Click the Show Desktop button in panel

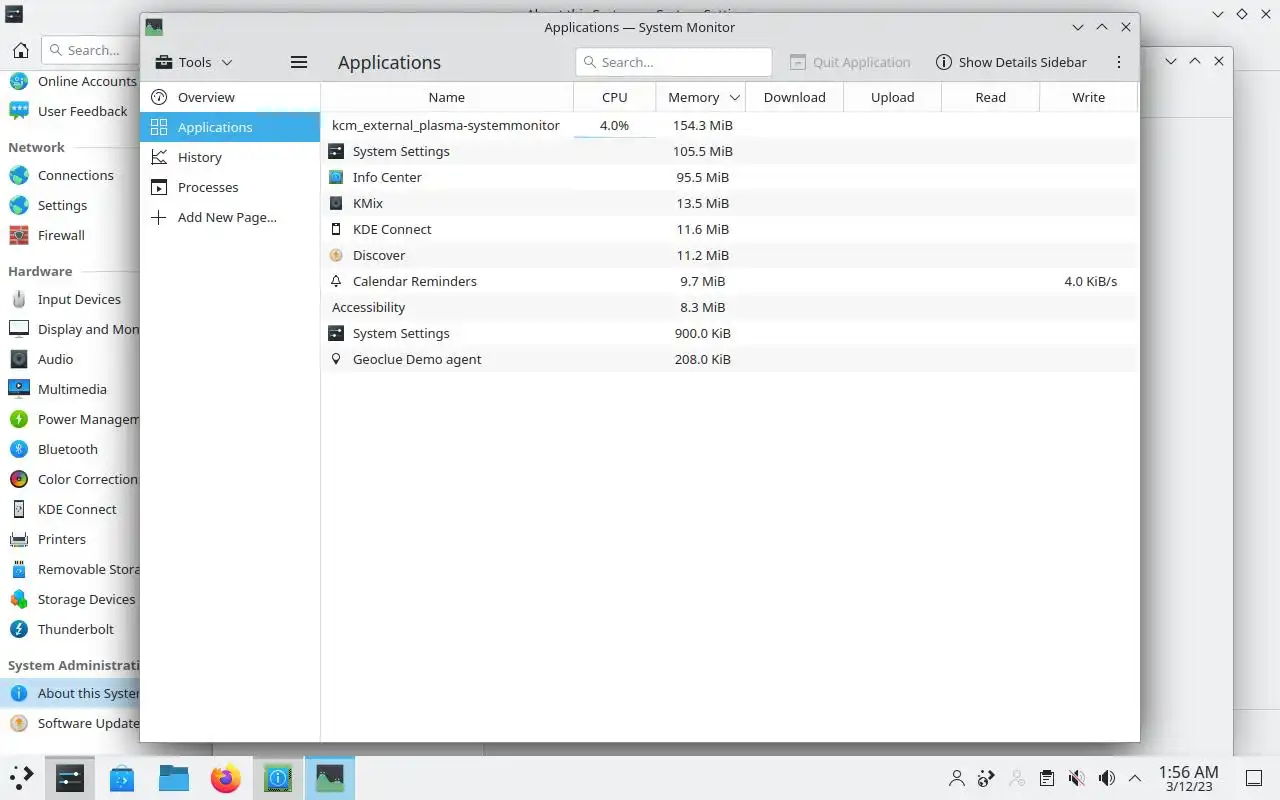point(1254,777)
